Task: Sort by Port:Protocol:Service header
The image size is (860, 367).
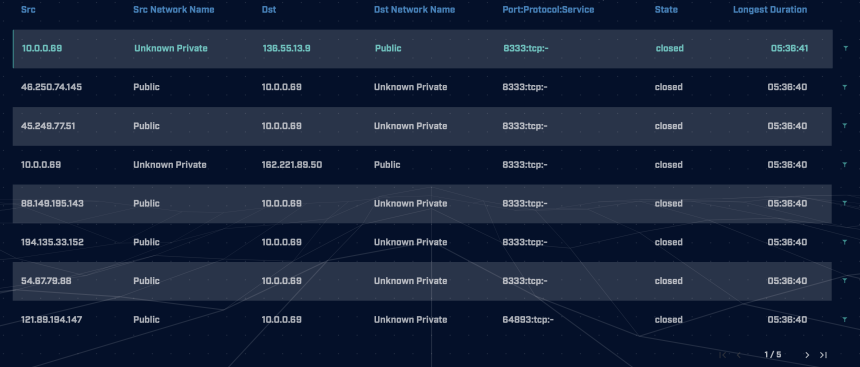Action: [548, 9]
